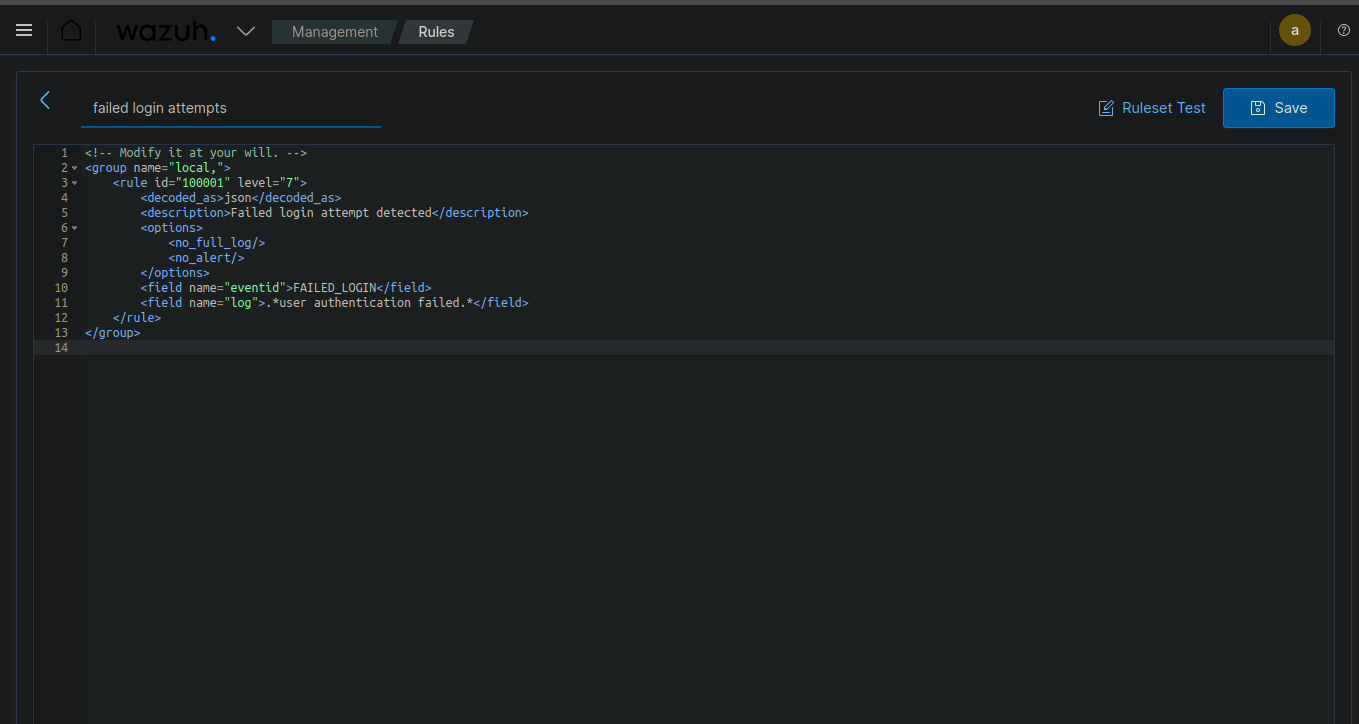Click the group name "local," value
1359x724 pixels.
pyautogui.click(x=196, y=168)
